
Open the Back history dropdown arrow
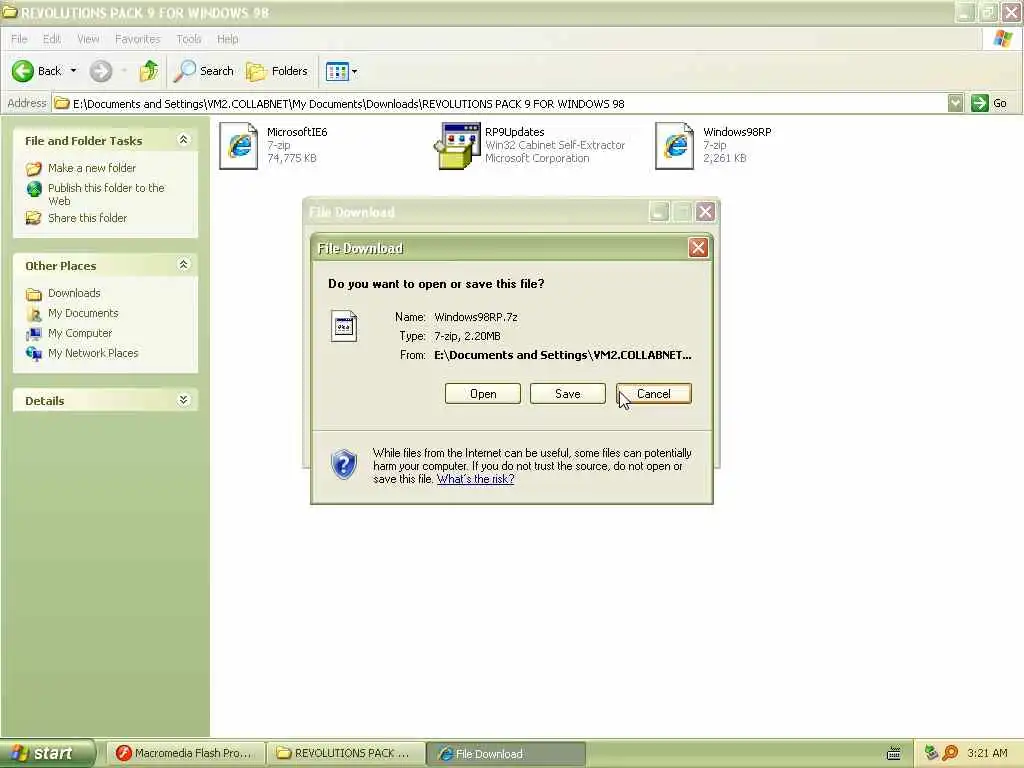coord(73,71)
